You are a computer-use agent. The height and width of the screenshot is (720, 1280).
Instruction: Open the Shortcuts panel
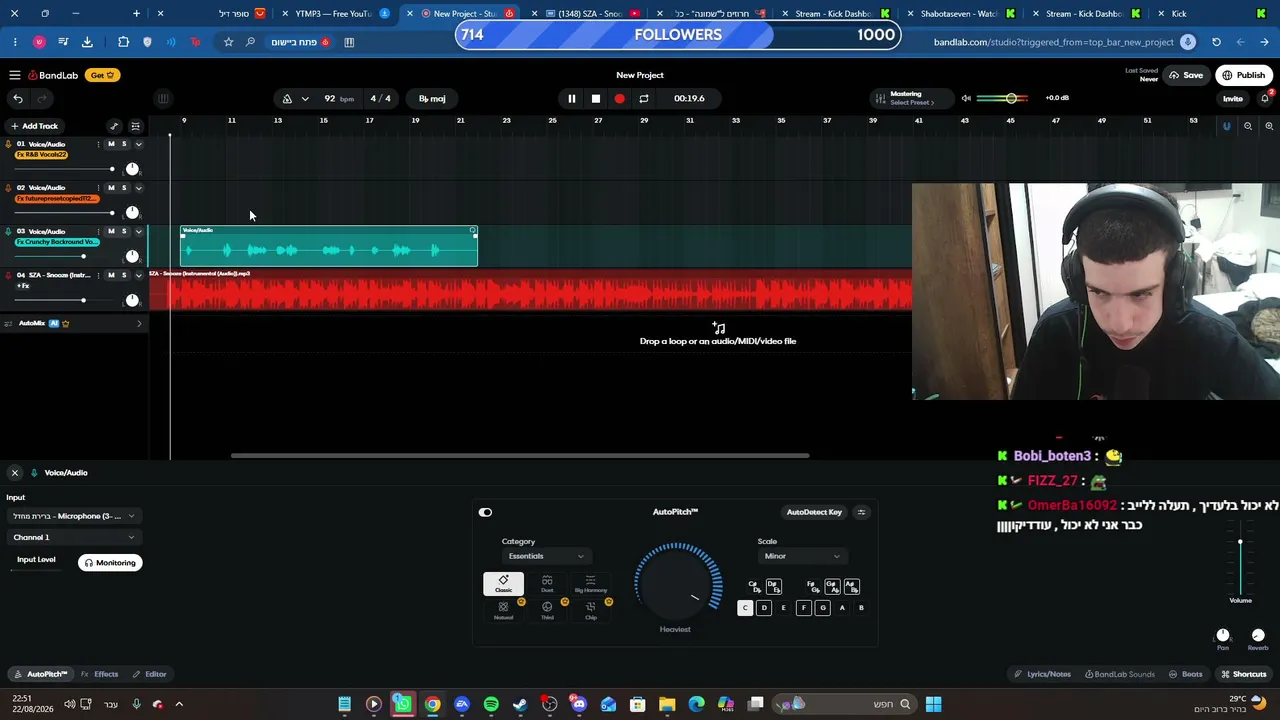[1244, 674]
